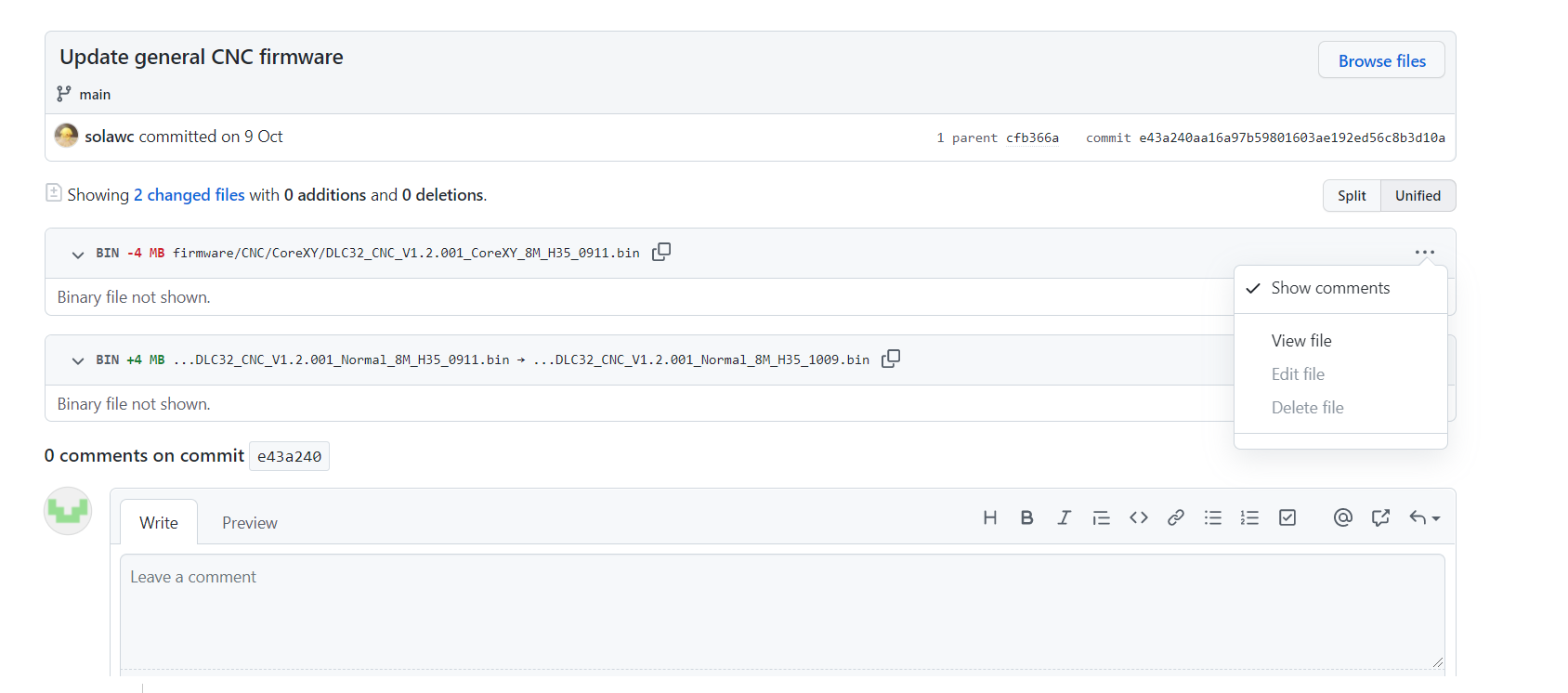The image size is (1568, 693).
Task: Copy CoreXY firmware file path
Action: click(x=661, y=253)
